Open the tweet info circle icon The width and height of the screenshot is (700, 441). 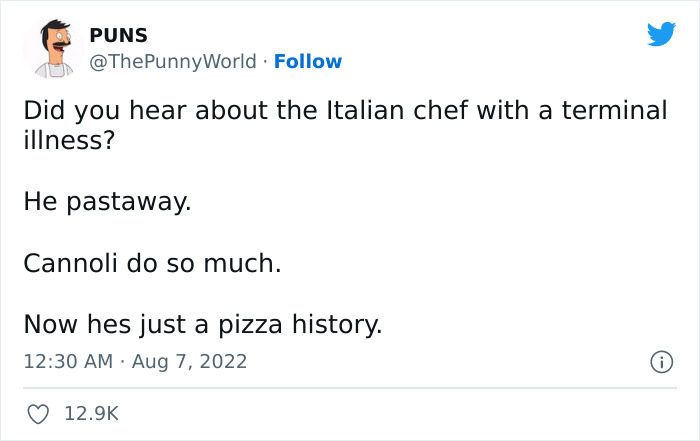660,361
